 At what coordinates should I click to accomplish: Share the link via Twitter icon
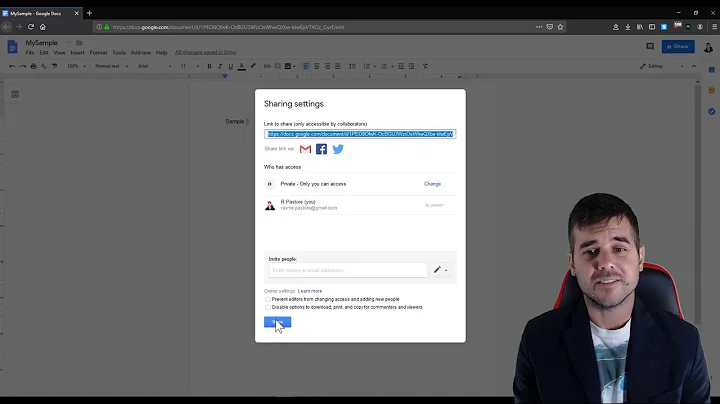click(x=338, y=149)
